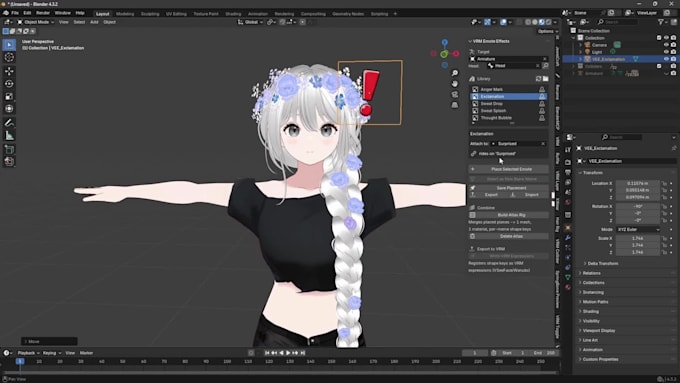Viewport: 680px width, 383px height.
Task: Open the Playback dropdown in timeline
Action: [x=28, y=353]
